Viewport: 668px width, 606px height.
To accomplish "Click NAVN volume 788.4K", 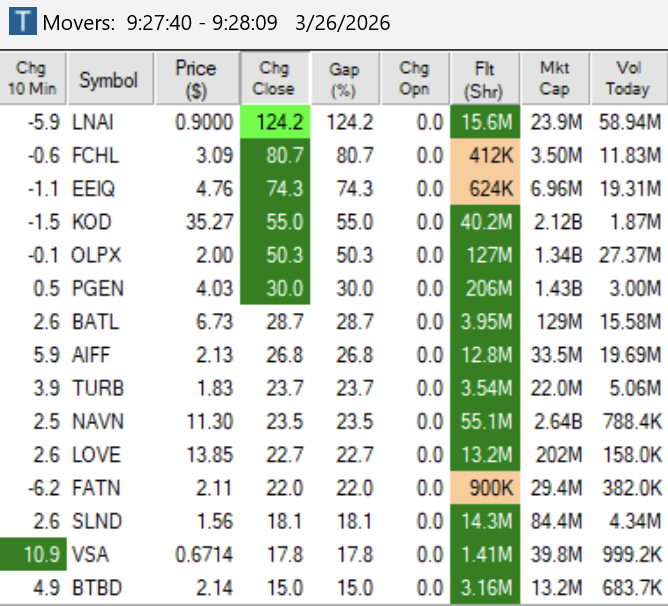I will 632,421.
